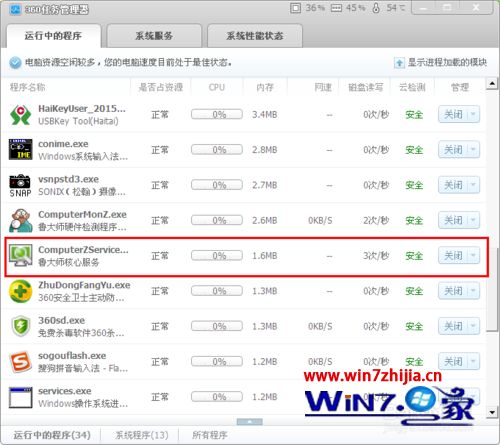The height and width of the screenshot is (445, 500).
Task: Click the ComputerZService monitor icon
Action: 21,256
